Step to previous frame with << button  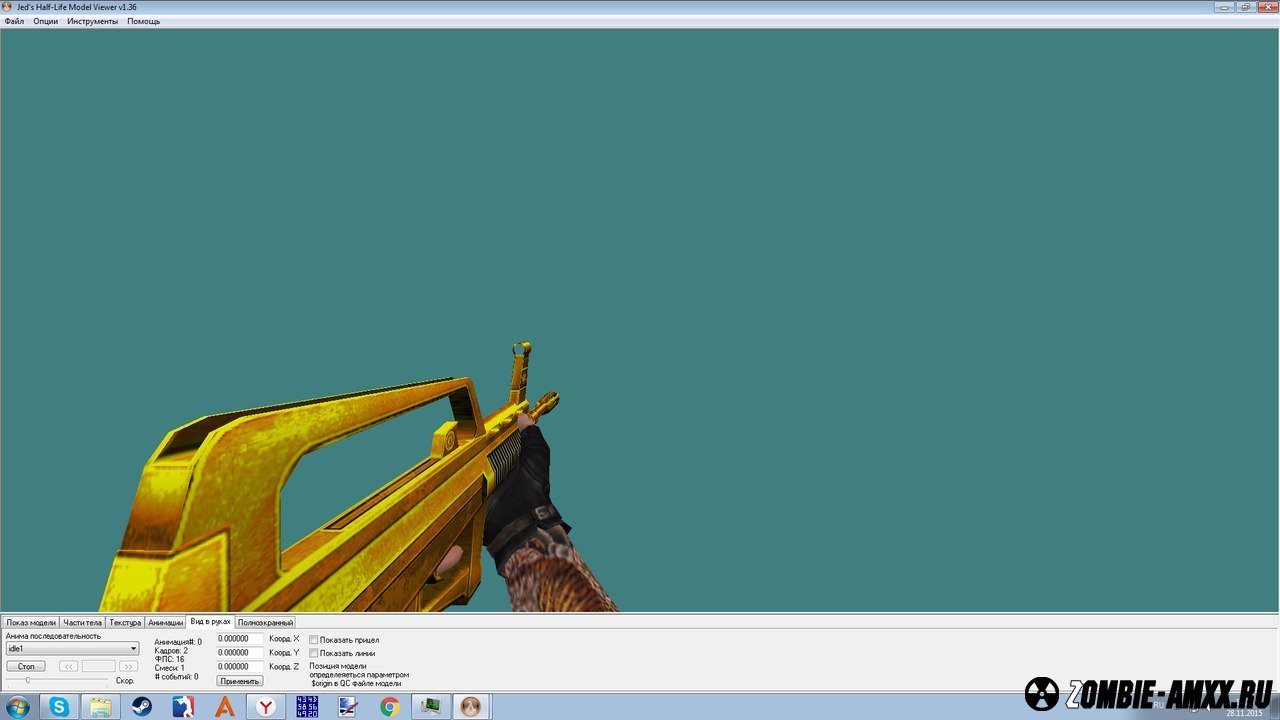[68, 666]
